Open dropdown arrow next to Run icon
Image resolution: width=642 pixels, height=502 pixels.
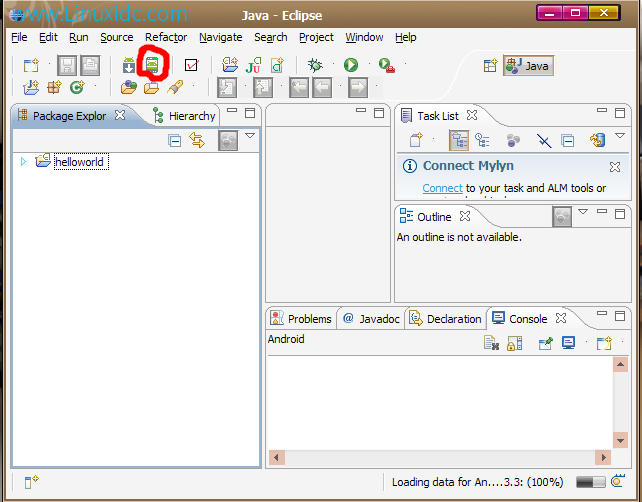tap(369, 63)
